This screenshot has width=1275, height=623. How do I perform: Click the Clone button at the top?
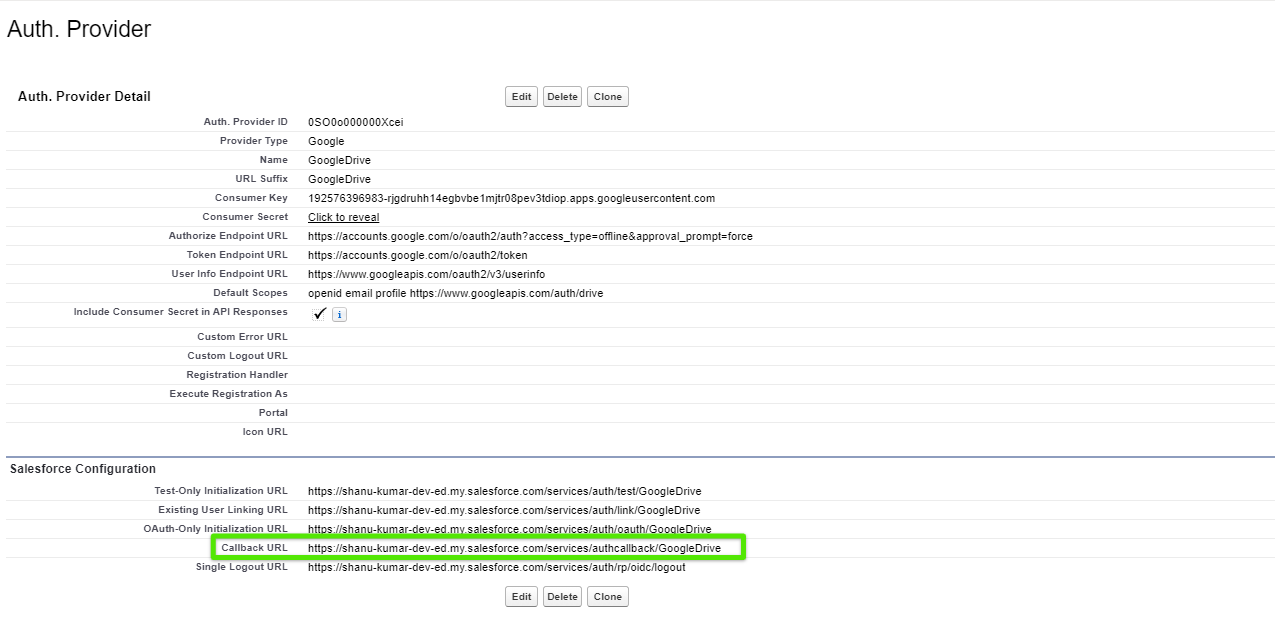pos(607,96)
